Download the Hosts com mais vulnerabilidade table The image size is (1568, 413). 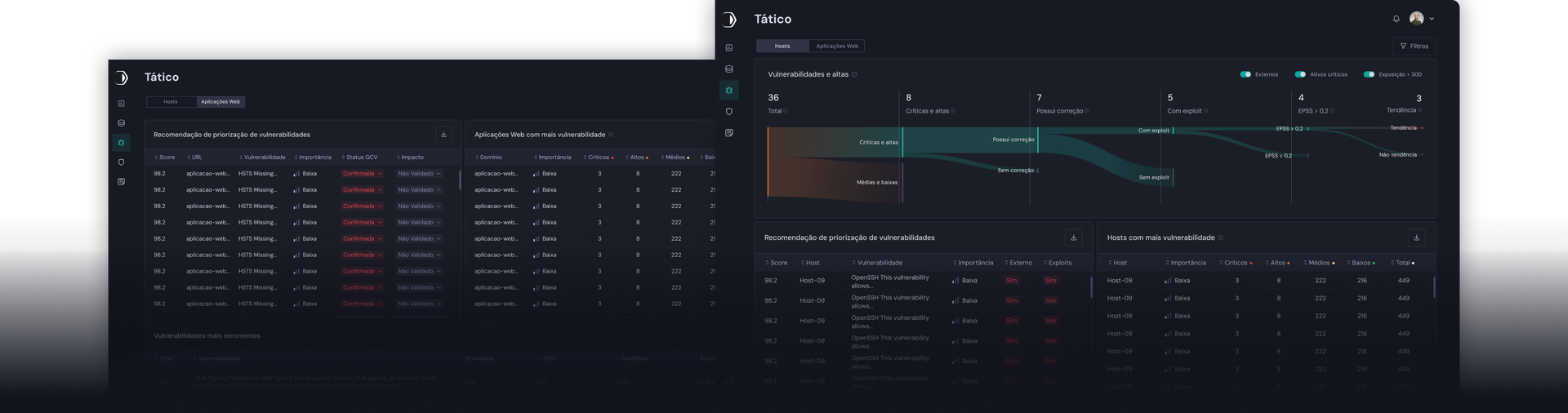(1416, 238)
